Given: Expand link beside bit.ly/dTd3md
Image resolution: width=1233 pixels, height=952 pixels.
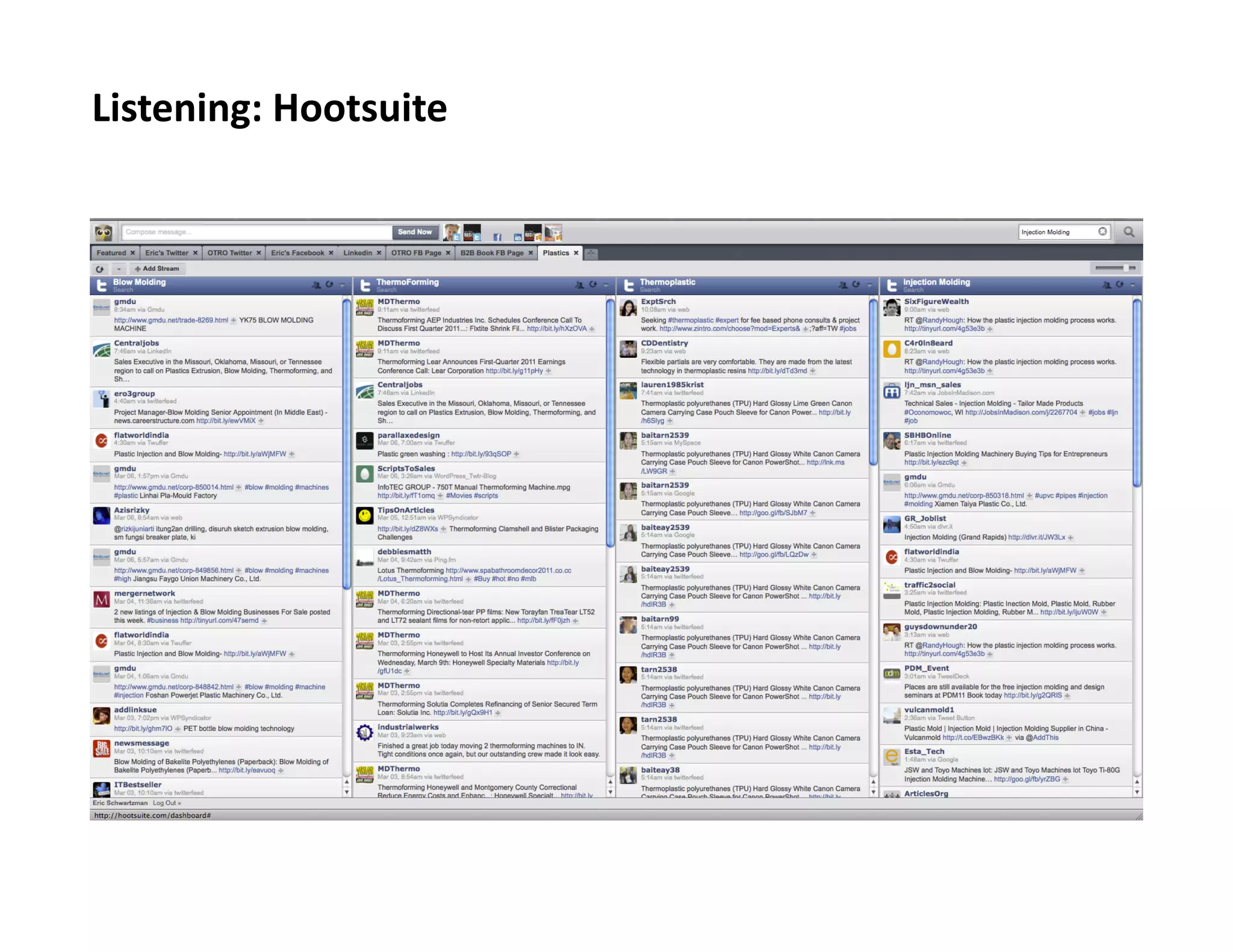Looking at the screenshot, I should pos(812,371).
